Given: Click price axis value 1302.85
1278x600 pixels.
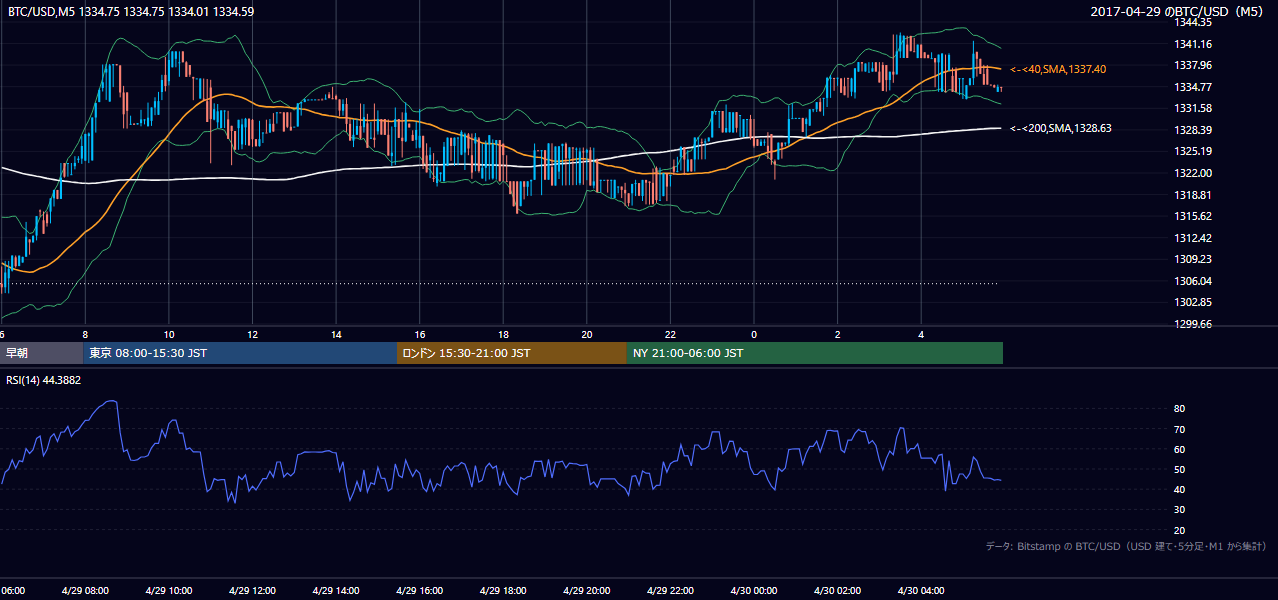Looking at the screenshot, I should pyautogui.click(x=1194, y=302).
